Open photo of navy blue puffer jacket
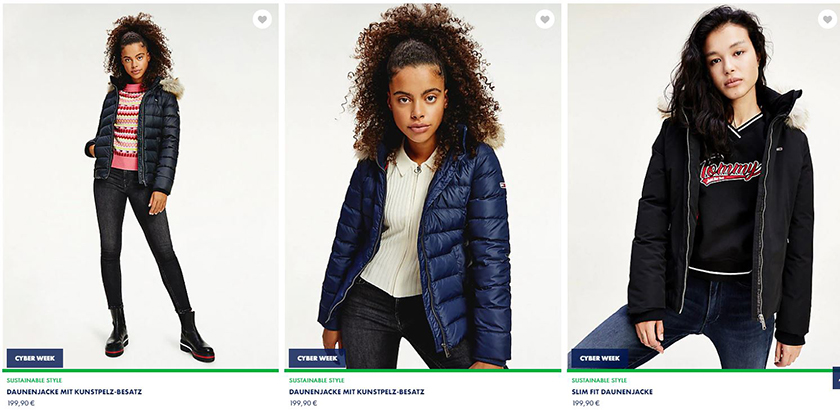This screenshot has height=410, width=840. [x=423, y=186]
